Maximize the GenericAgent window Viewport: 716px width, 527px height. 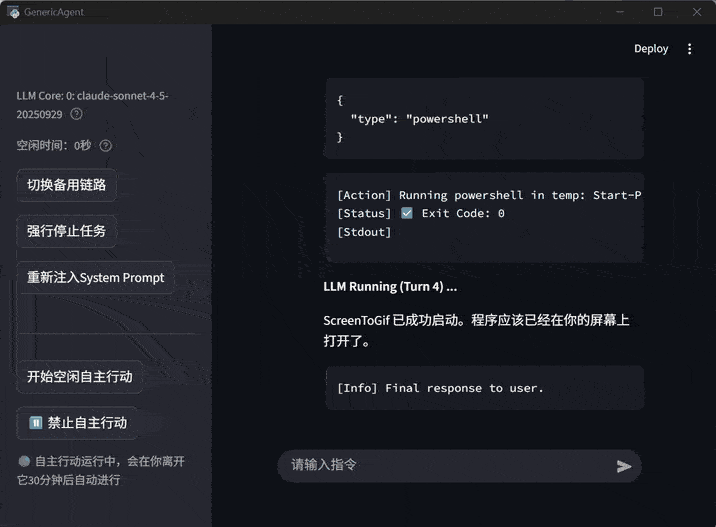(658, 12)
